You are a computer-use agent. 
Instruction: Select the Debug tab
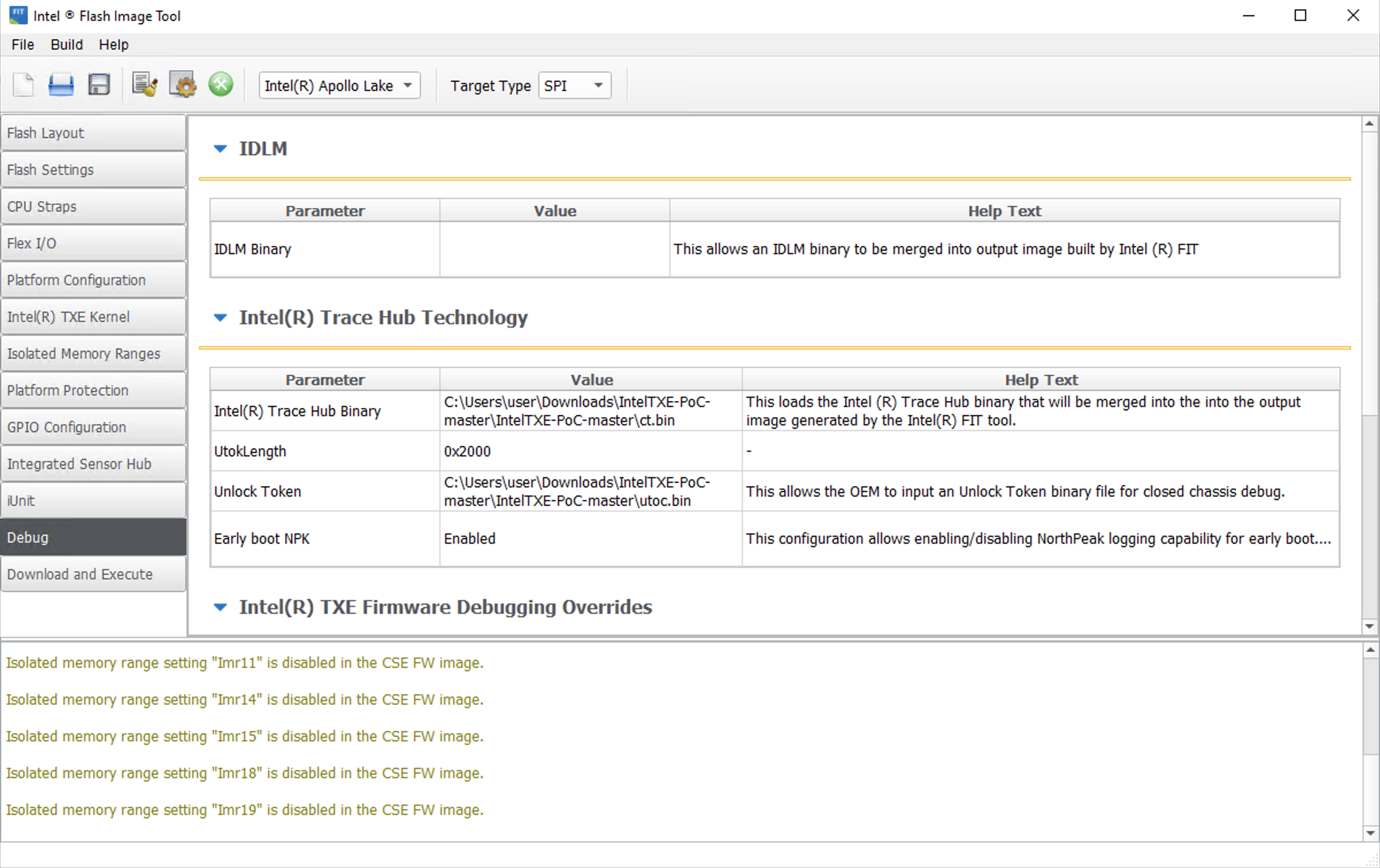coord(93,537)
